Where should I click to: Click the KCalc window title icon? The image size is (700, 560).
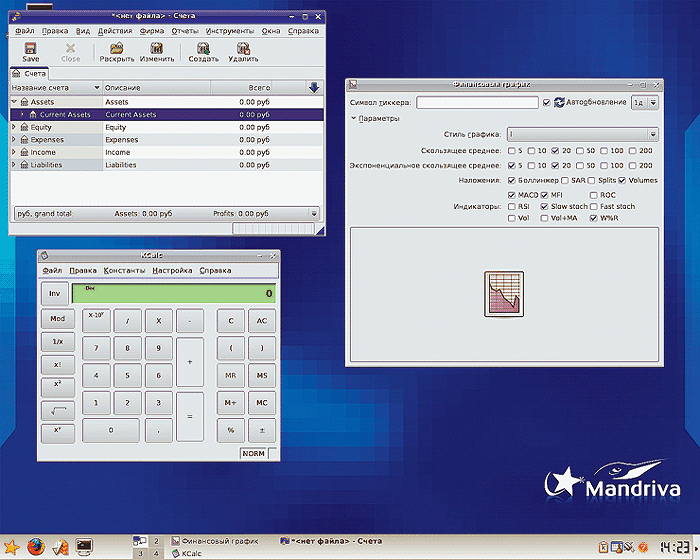coord(44,255)
